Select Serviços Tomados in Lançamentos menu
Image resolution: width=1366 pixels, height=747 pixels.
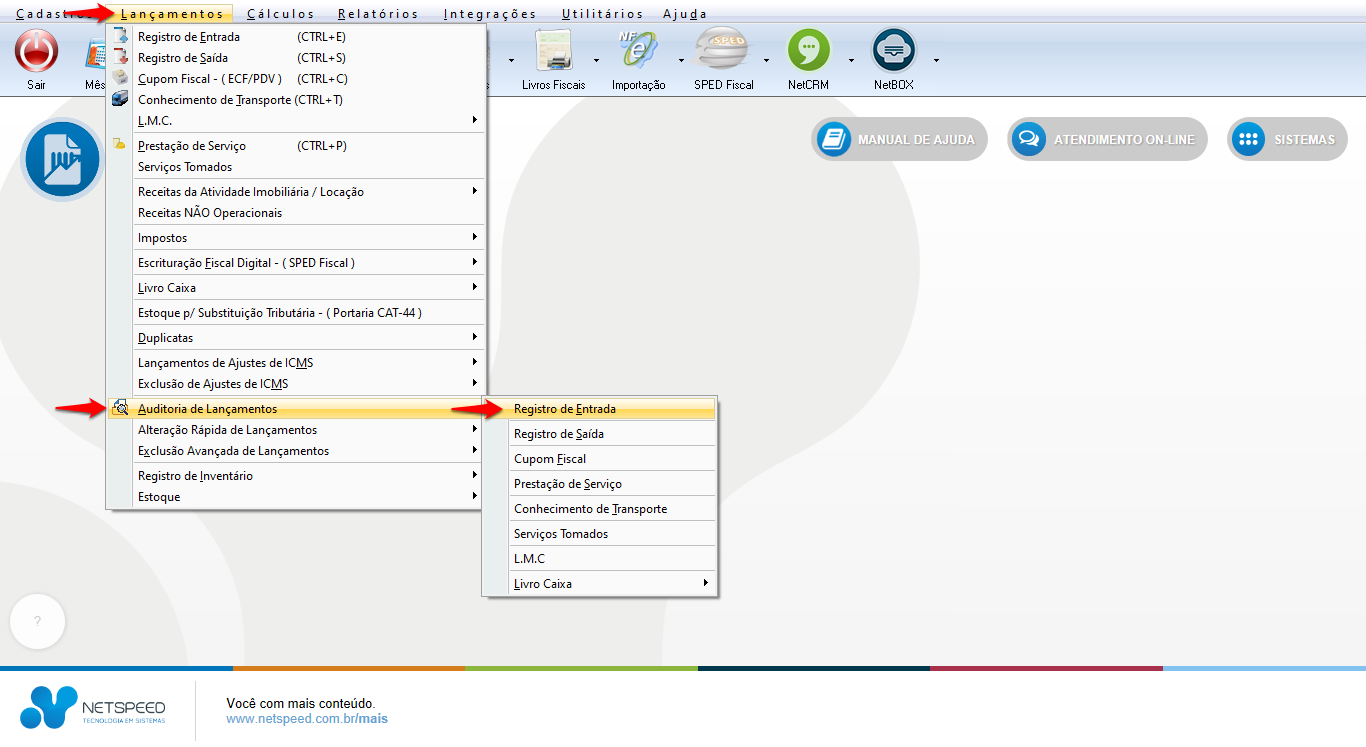pos(185,167)
